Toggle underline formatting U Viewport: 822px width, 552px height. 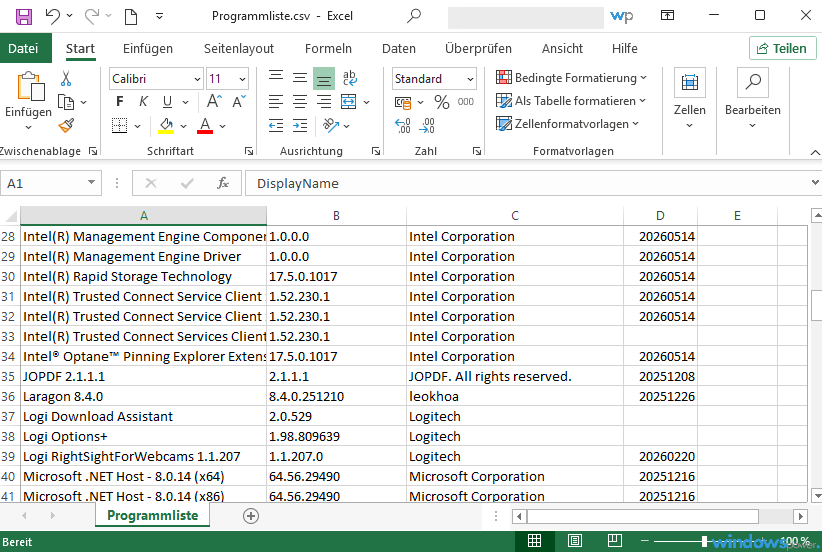167,102
